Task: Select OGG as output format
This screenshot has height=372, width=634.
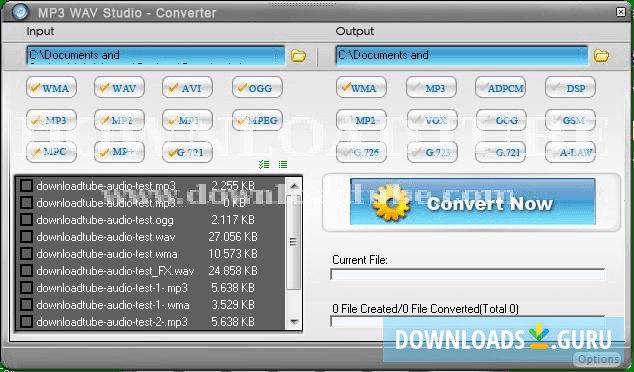Action: [x=501, y=120]
